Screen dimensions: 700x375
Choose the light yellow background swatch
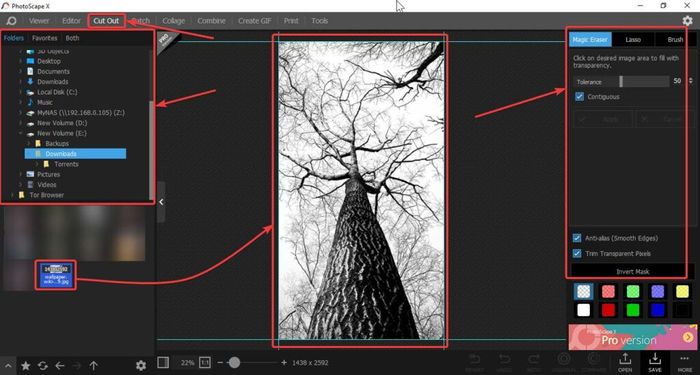pyautogui.click(x=682, y=292)
